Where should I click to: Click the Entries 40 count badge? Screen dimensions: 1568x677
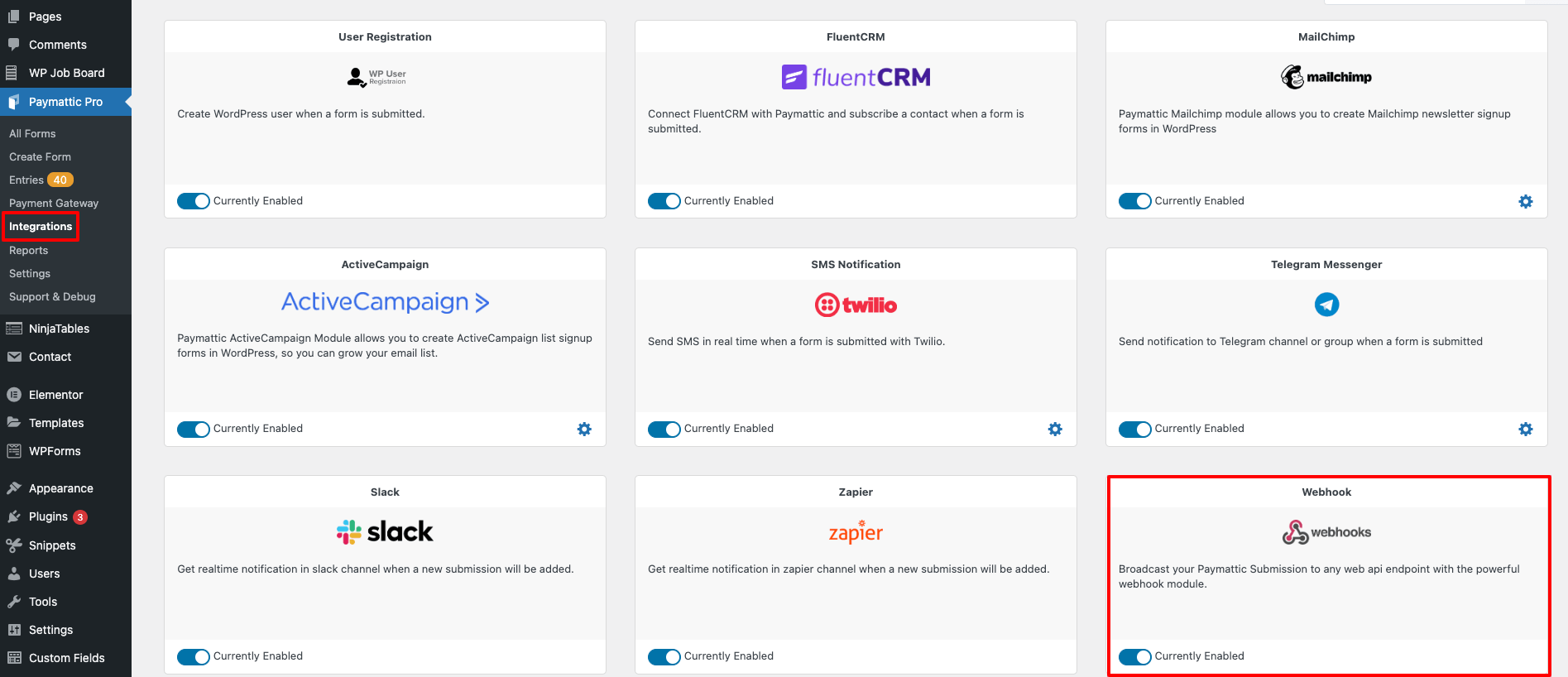[x=60, y=180]
